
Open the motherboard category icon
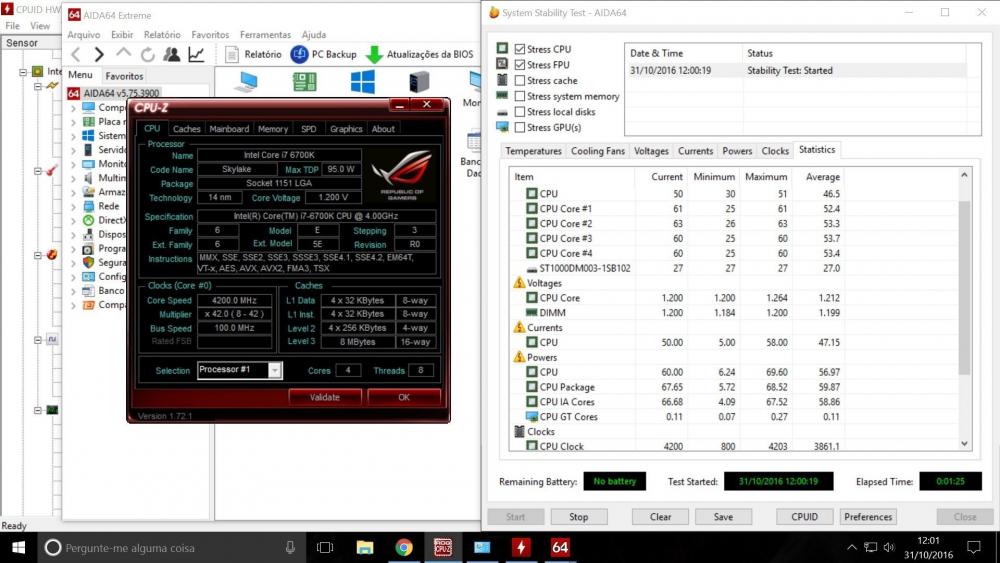click(x=304, y=81)
